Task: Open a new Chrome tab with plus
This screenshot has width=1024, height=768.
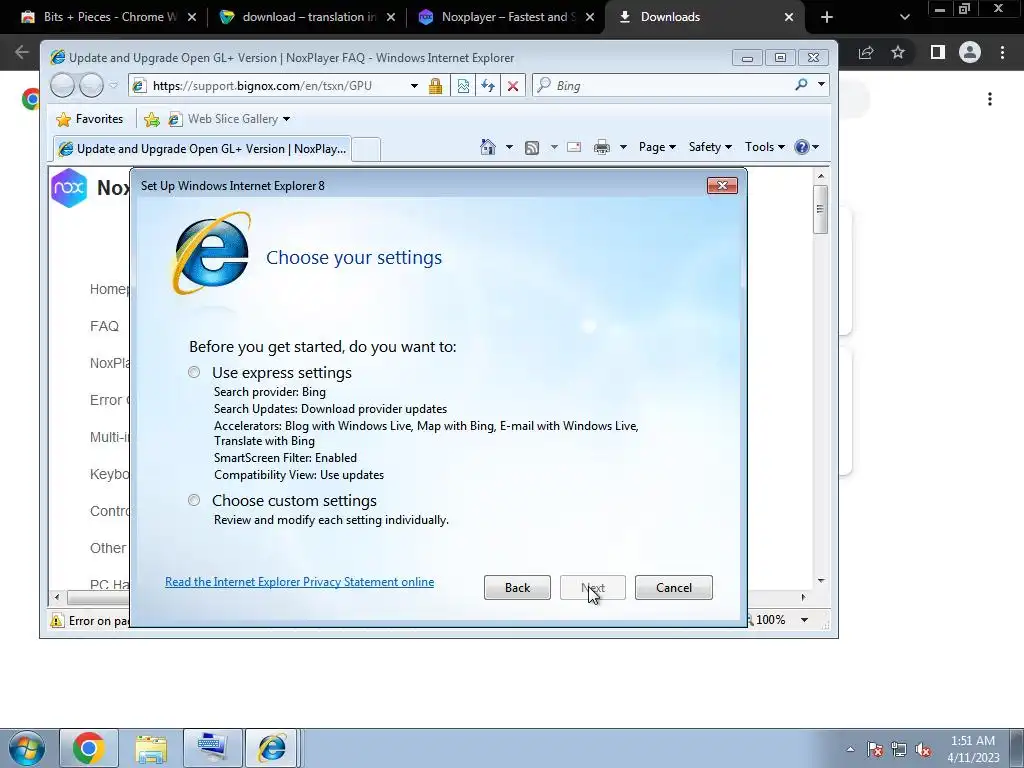Action: (827, 17)
